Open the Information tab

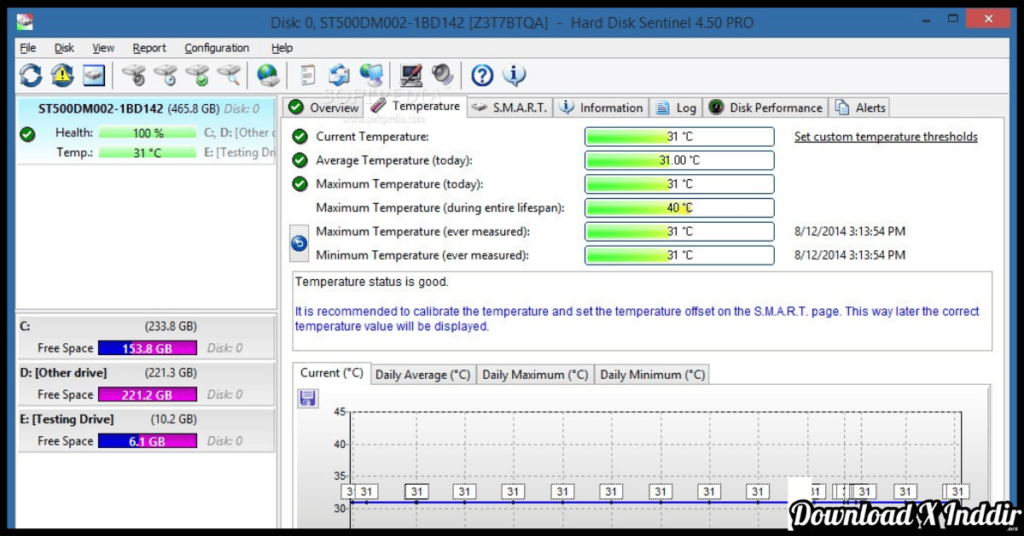(x=601, y=108)
